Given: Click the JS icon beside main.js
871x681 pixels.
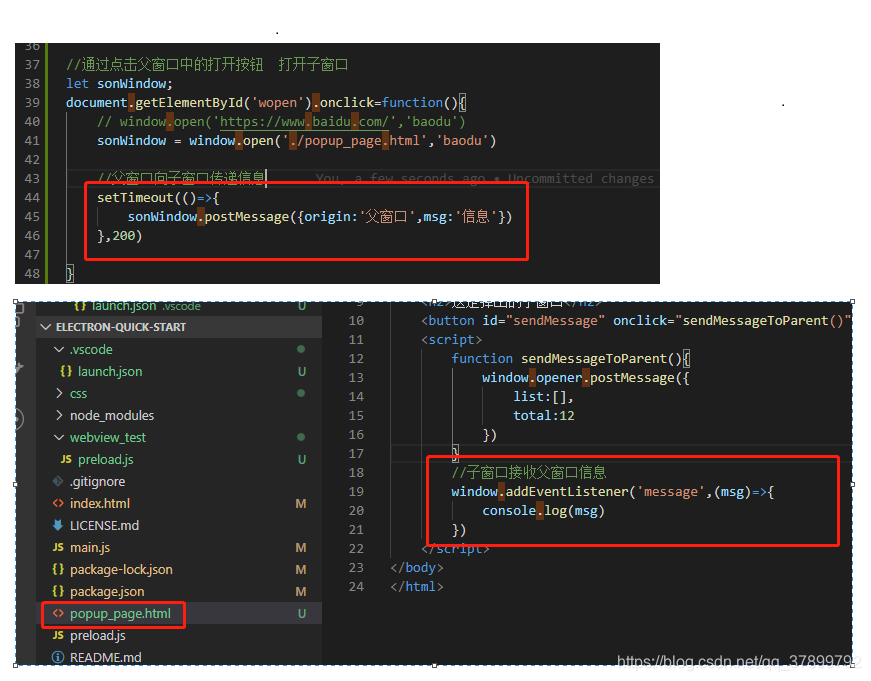Looking at the screenshot, I should (x=61, y=547).
